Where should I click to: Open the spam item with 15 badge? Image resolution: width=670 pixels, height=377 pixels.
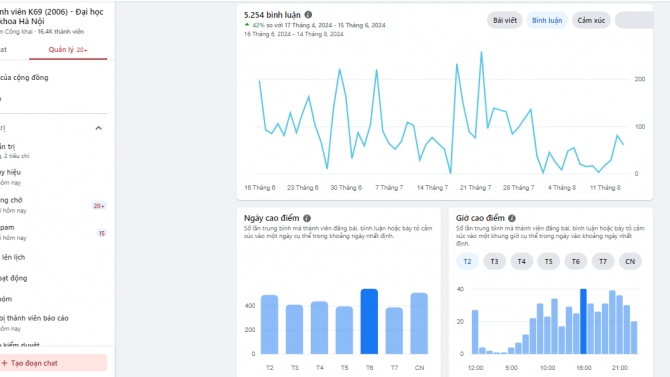pyautogui.click(x=53, y=232)
